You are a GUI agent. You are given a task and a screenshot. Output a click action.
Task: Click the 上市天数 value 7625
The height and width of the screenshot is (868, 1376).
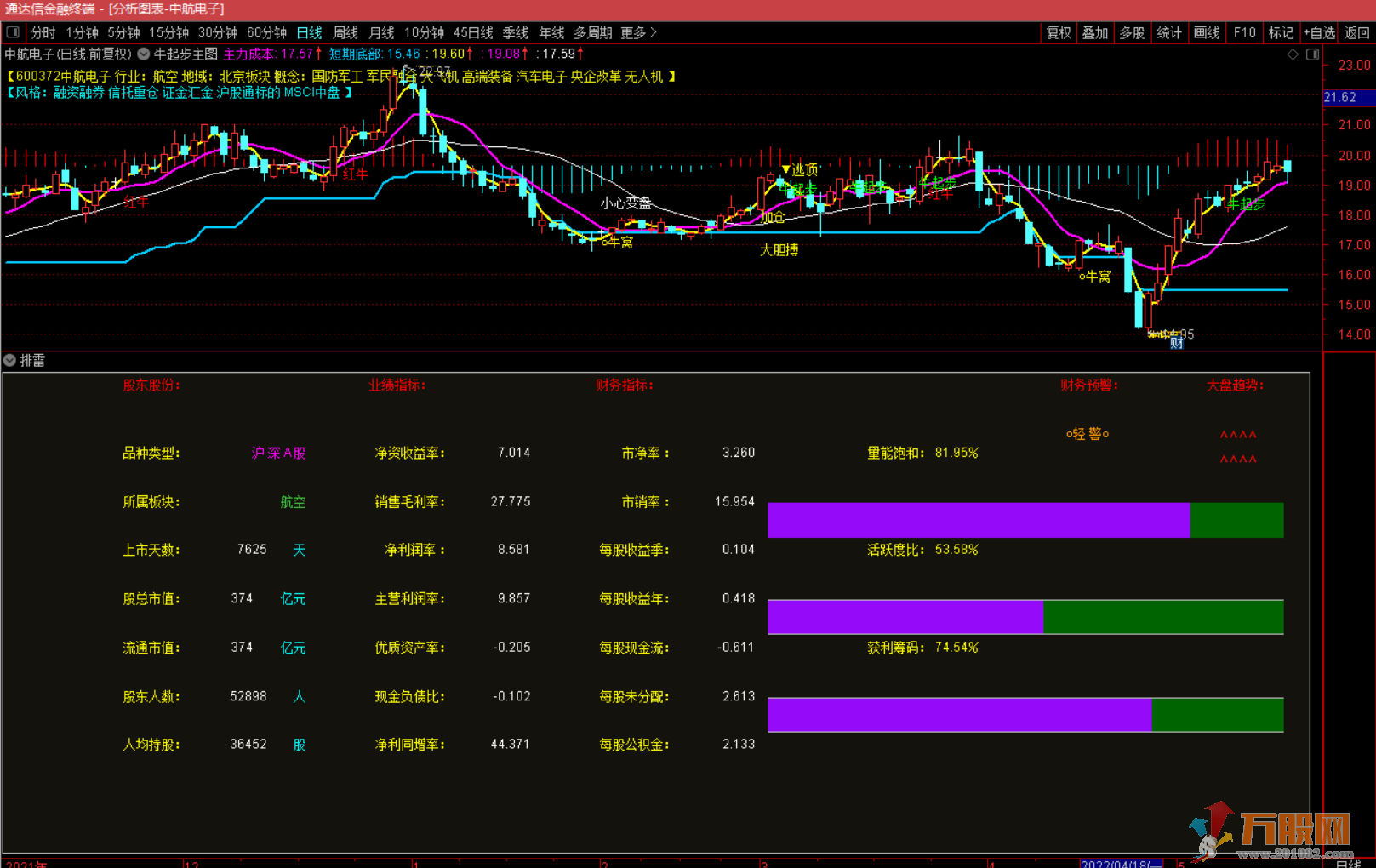point(252,550)
